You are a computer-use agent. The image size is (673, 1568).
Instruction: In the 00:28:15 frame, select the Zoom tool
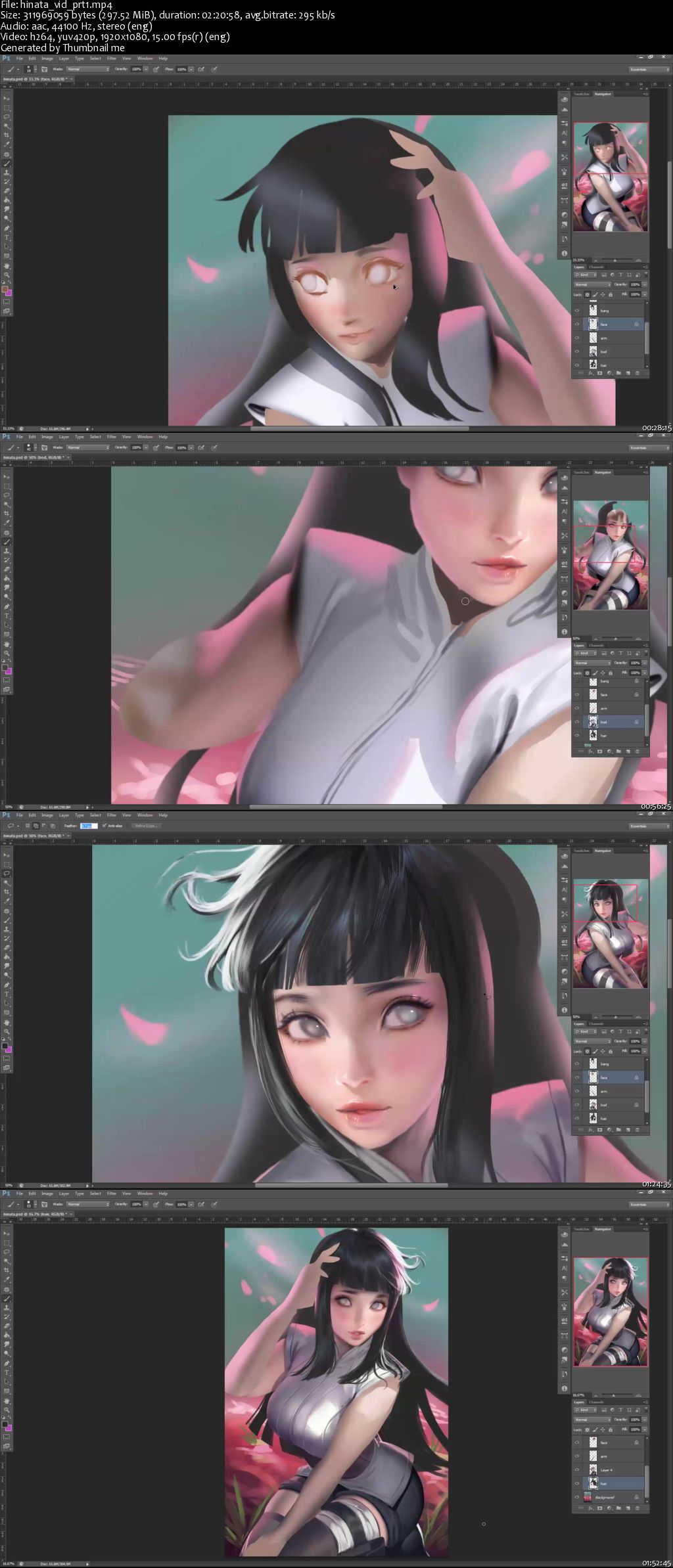(x=7, y=274)
